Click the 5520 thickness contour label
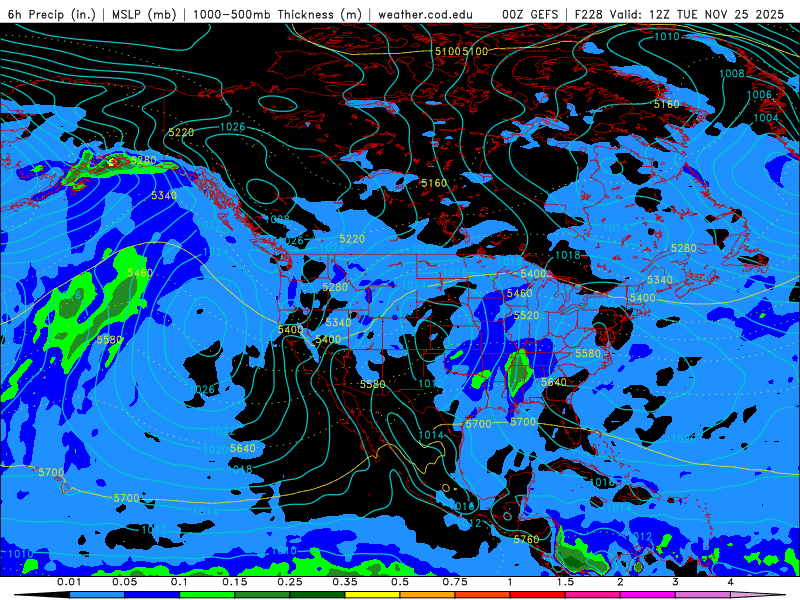Image resolution: width=800 pixels, height=600 pixels. [527, 315]
